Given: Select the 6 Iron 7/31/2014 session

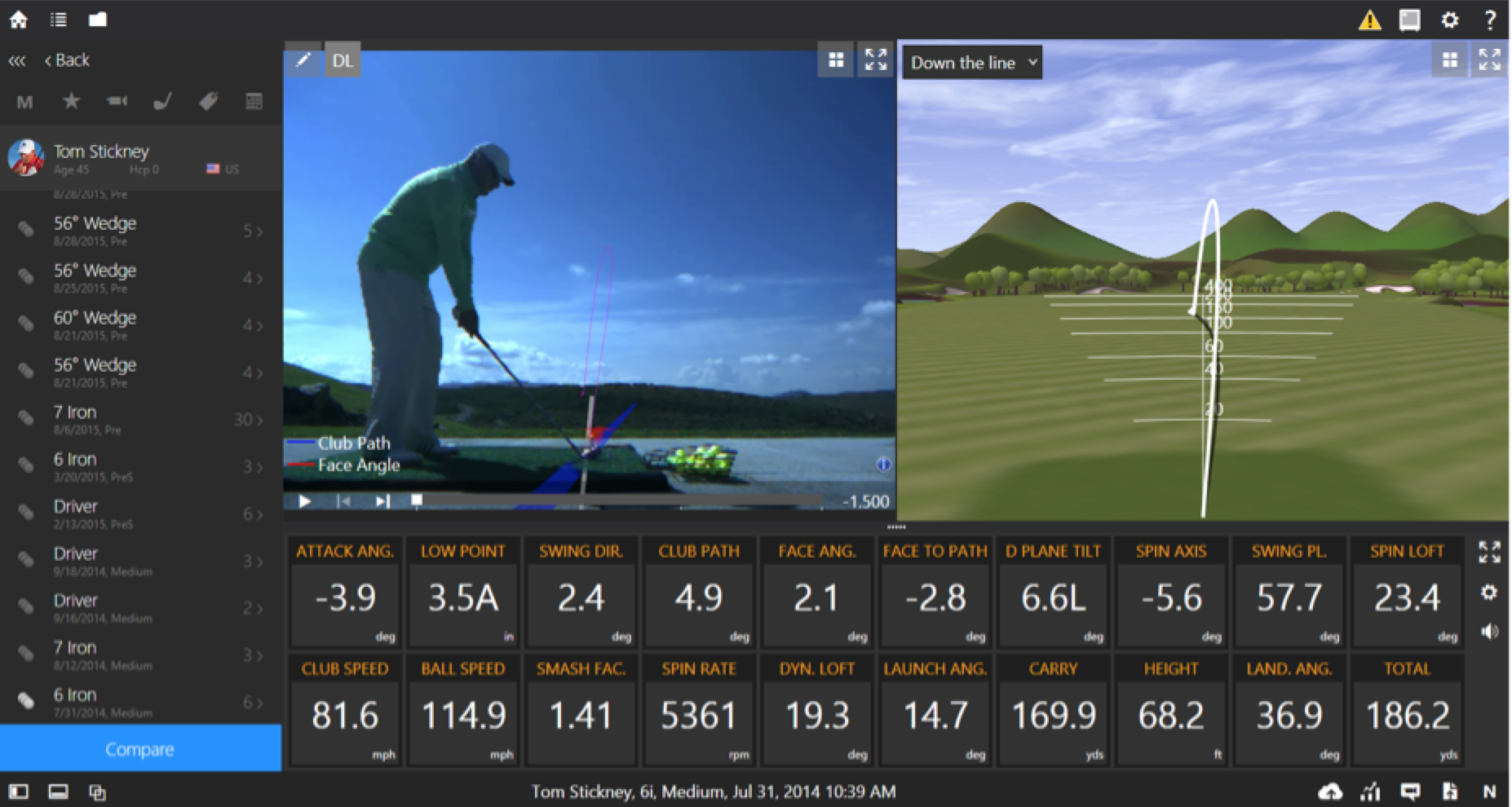Looking at the screenshot, I should point(141,702).
